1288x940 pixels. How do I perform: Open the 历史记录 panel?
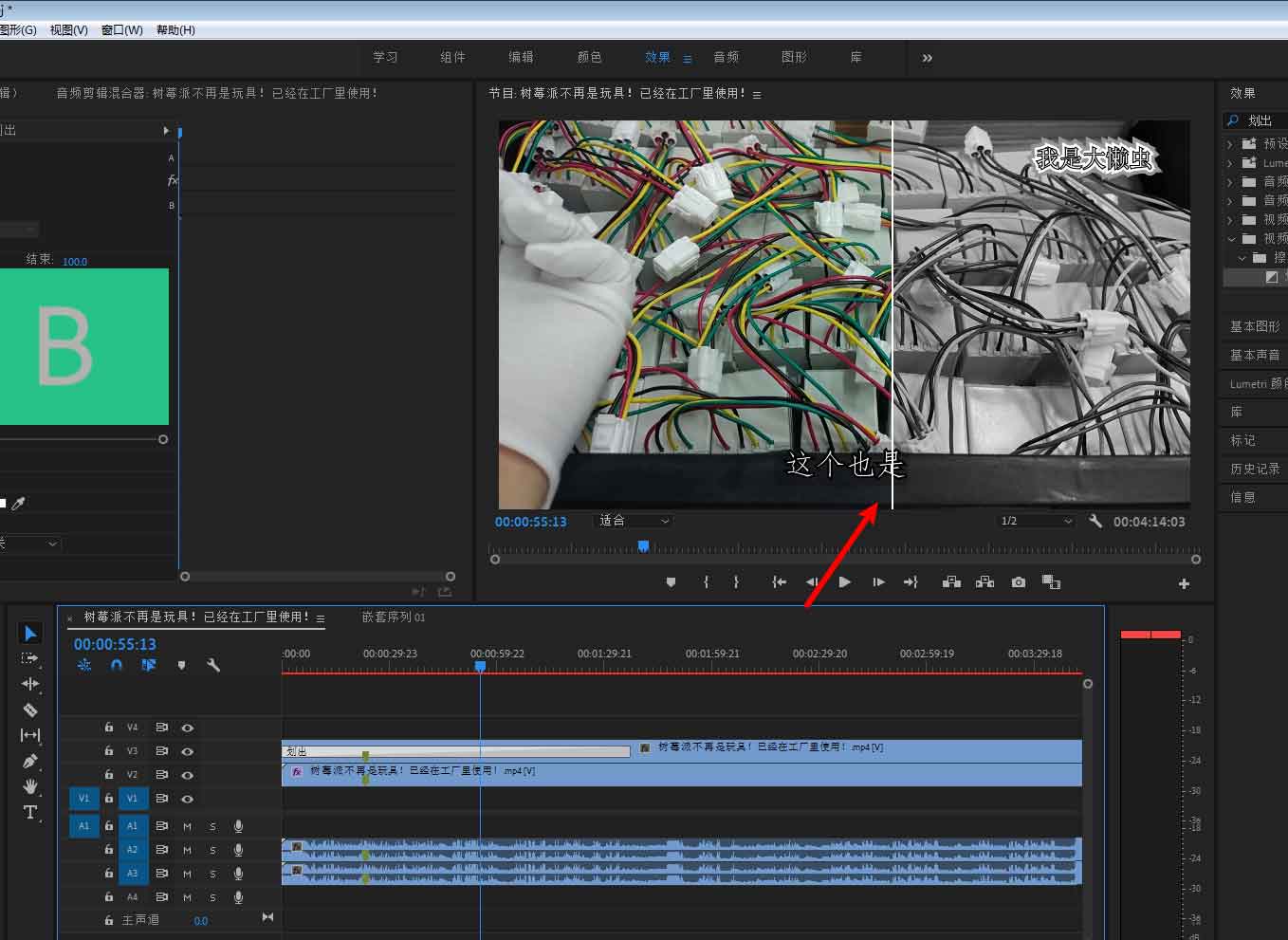pos(1254,469)
